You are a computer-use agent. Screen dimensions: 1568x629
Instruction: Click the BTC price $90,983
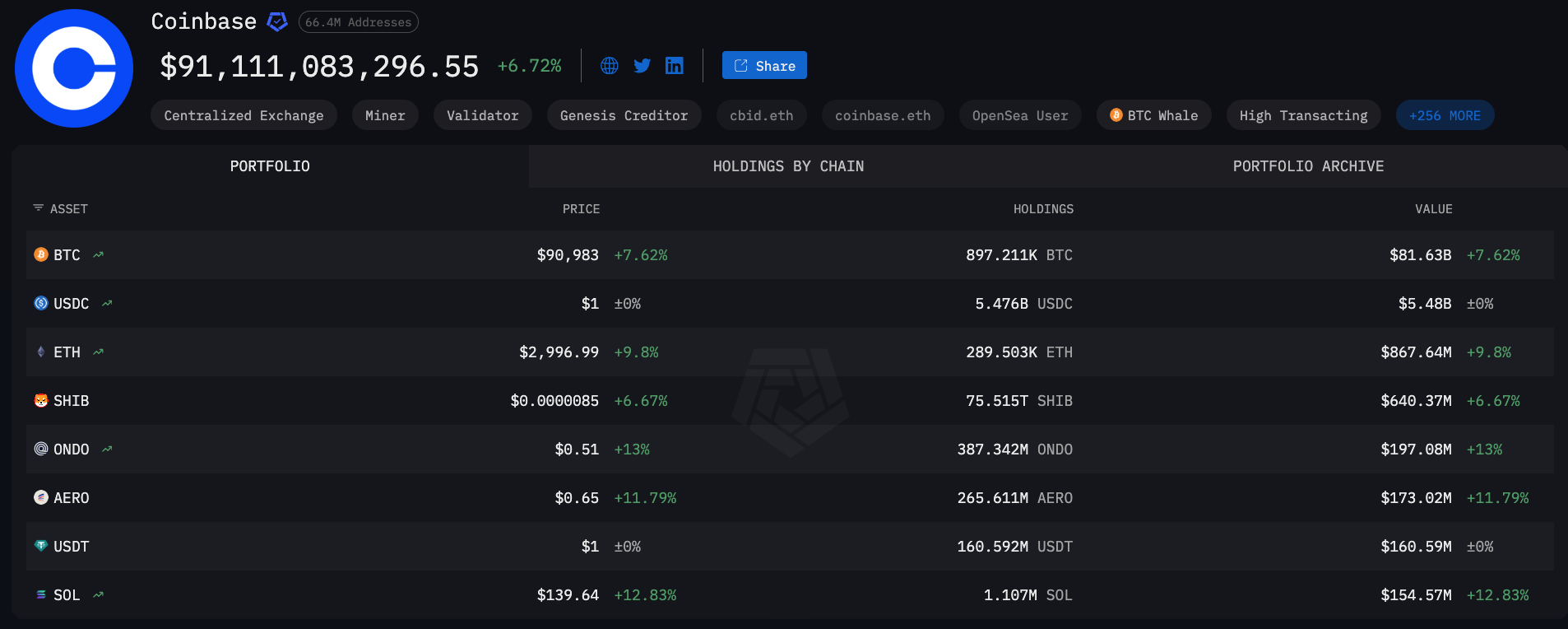568,255
